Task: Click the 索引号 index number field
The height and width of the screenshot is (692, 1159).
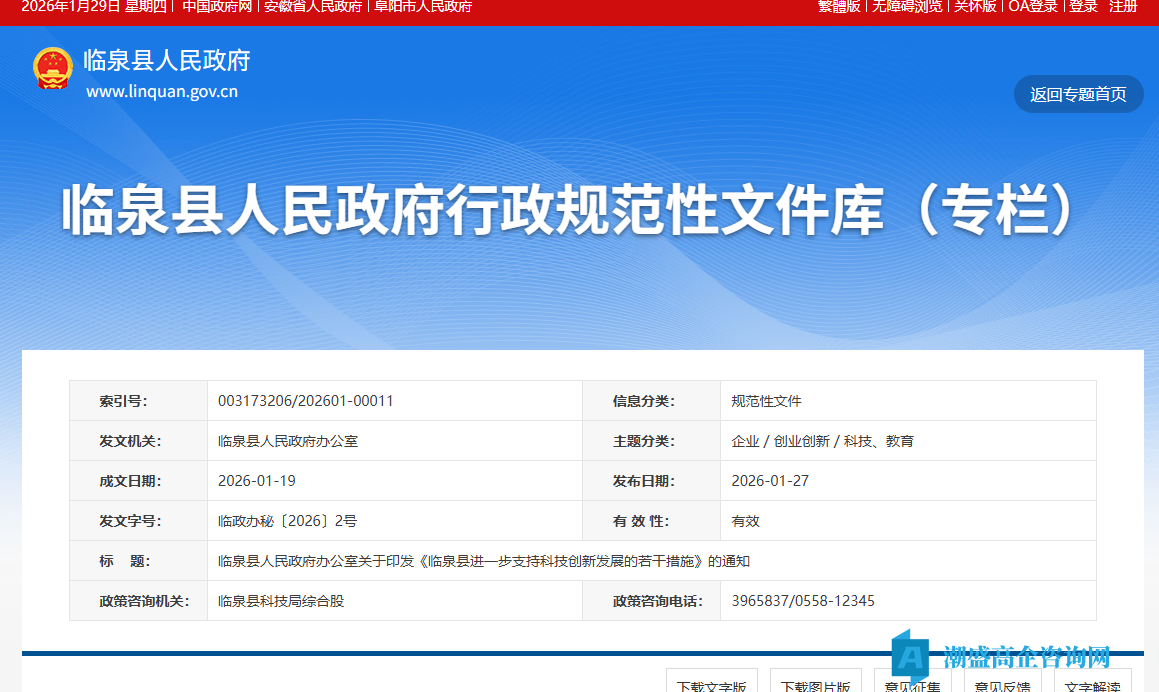Action: (x=123, y=400)
